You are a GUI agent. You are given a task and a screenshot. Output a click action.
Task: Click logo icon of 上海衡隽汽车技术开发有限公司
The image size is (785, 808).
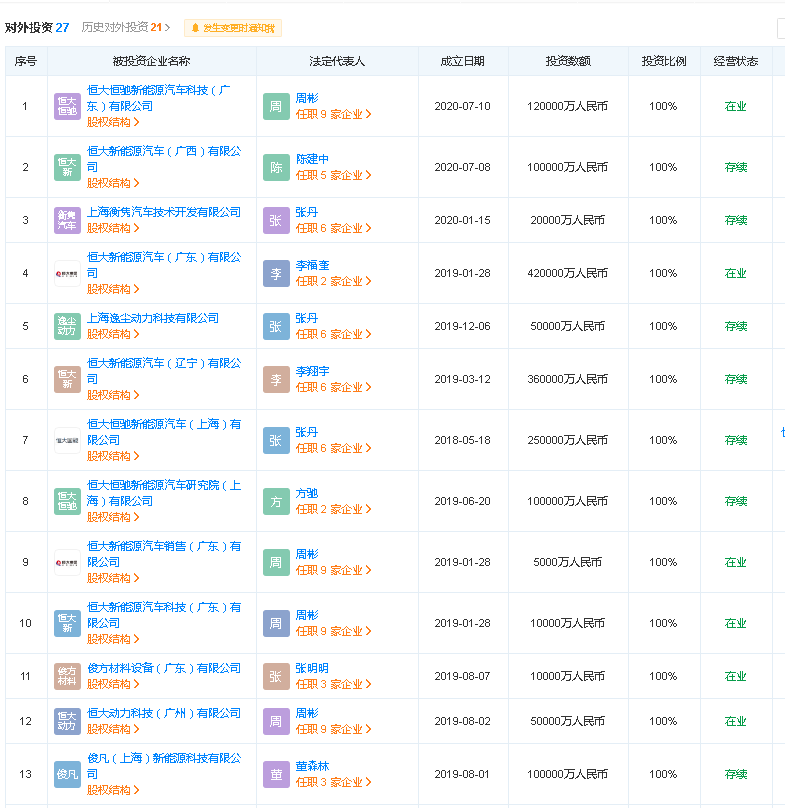point(67,220)
